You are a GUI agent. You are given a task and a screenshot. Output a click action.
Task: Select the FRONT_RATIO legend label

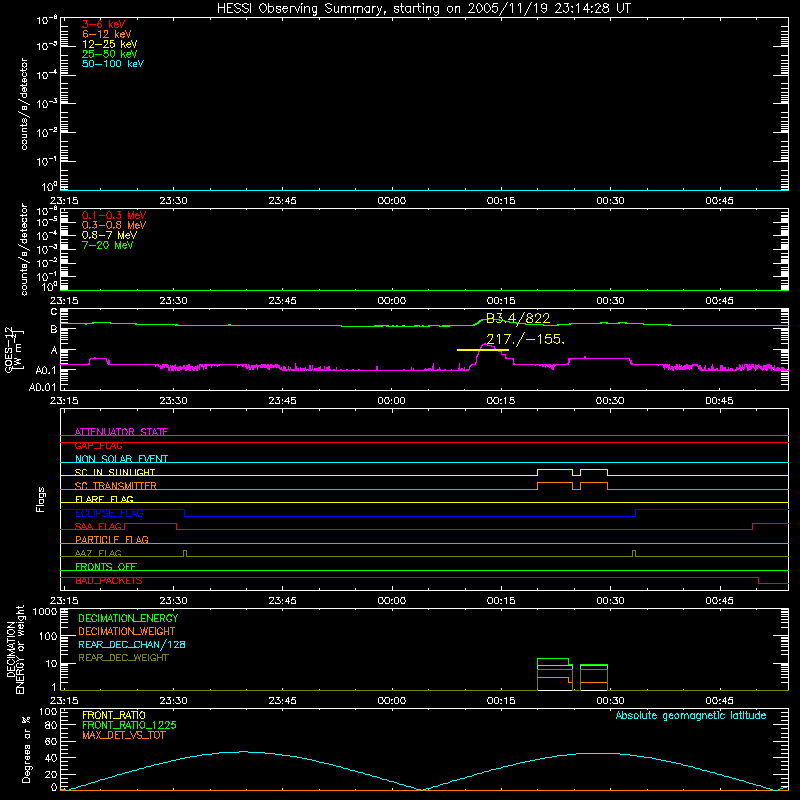[x=114, y=715]
